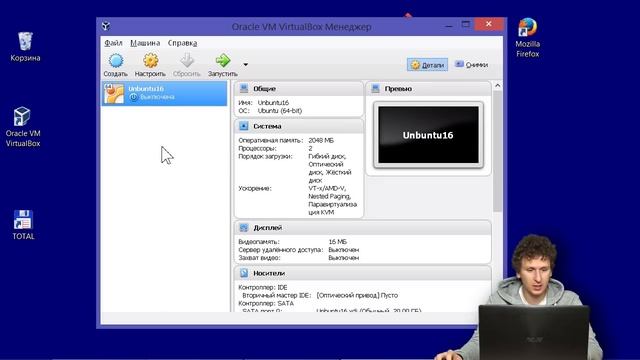Switch to Снимки view
This screenshot has width=640, height=360.
coord(471,65)
